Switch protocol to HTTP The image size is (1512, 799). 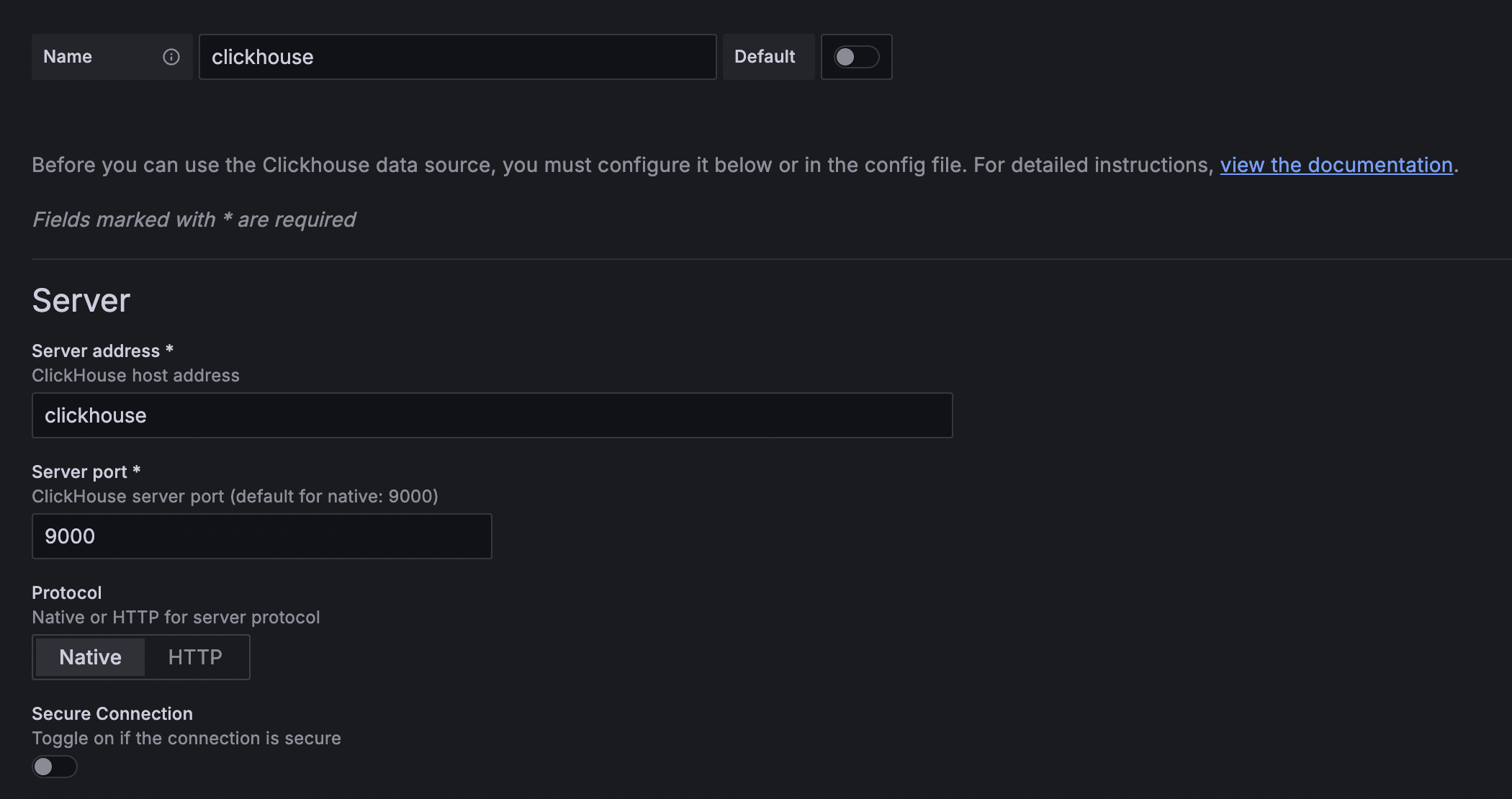(x=195, y=657)
